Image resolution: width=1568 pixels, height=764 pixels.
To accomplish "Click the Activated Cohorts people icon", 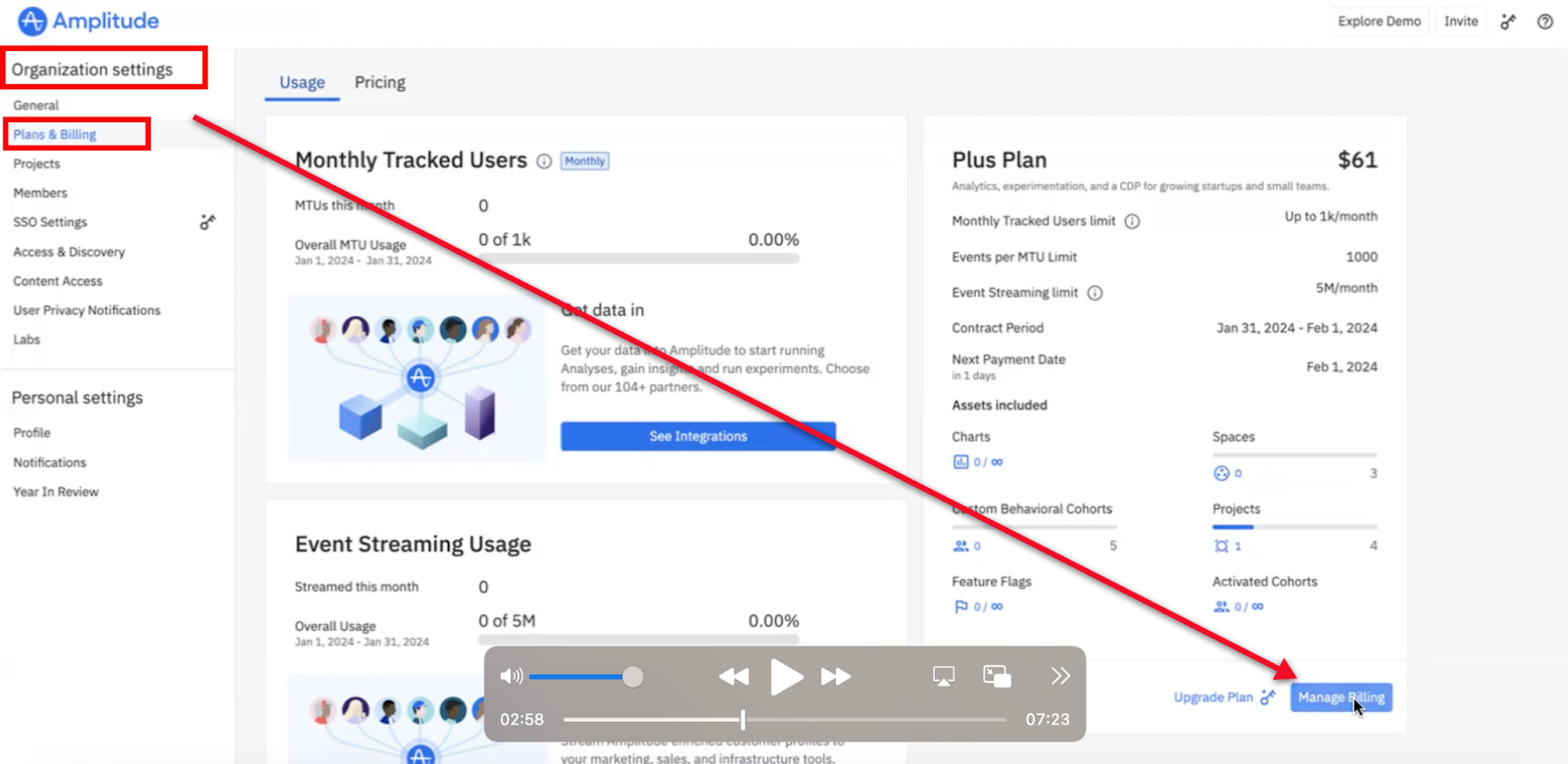I will click(x=1221, y=606).
